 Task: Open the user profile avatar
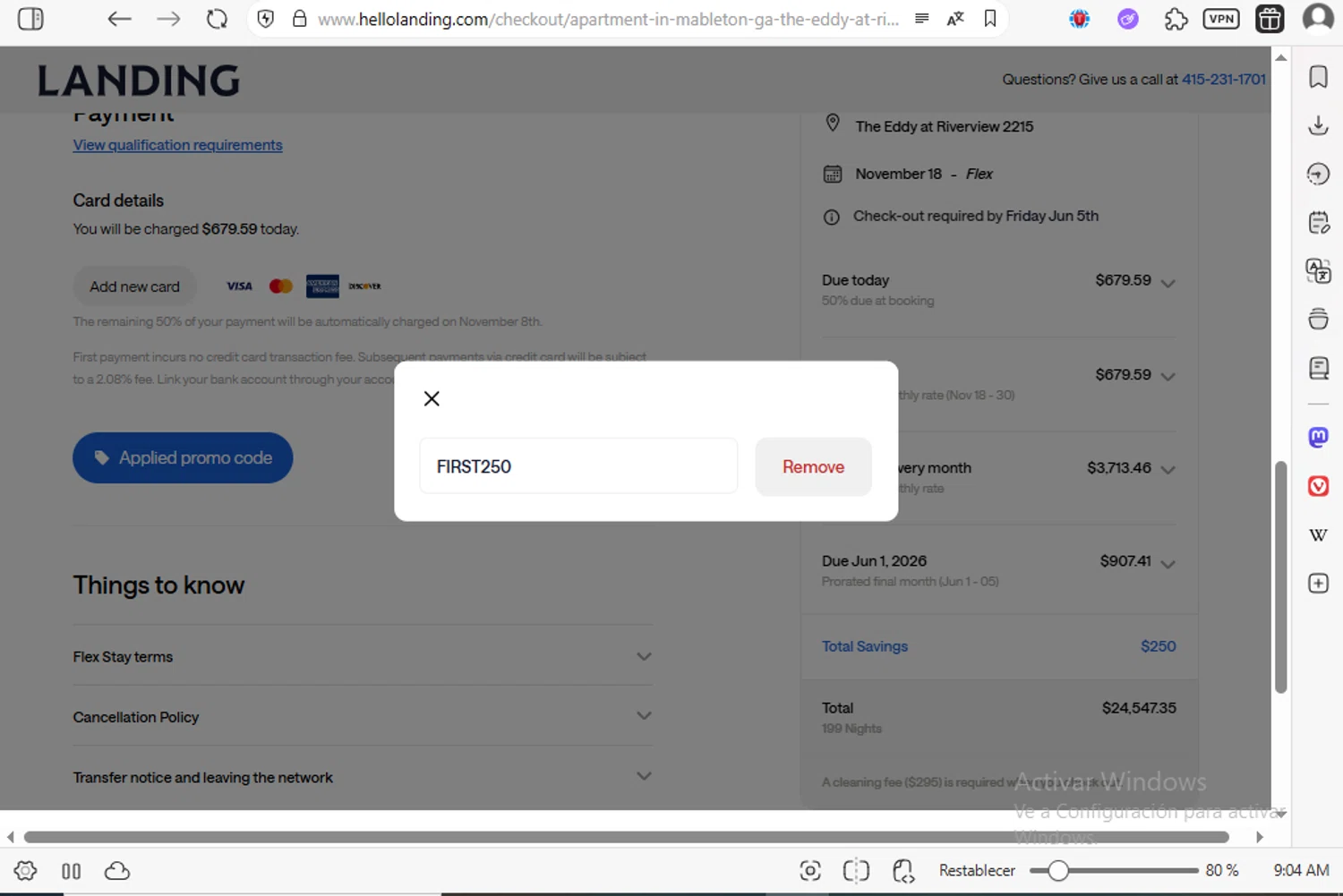pos(1318,19)
